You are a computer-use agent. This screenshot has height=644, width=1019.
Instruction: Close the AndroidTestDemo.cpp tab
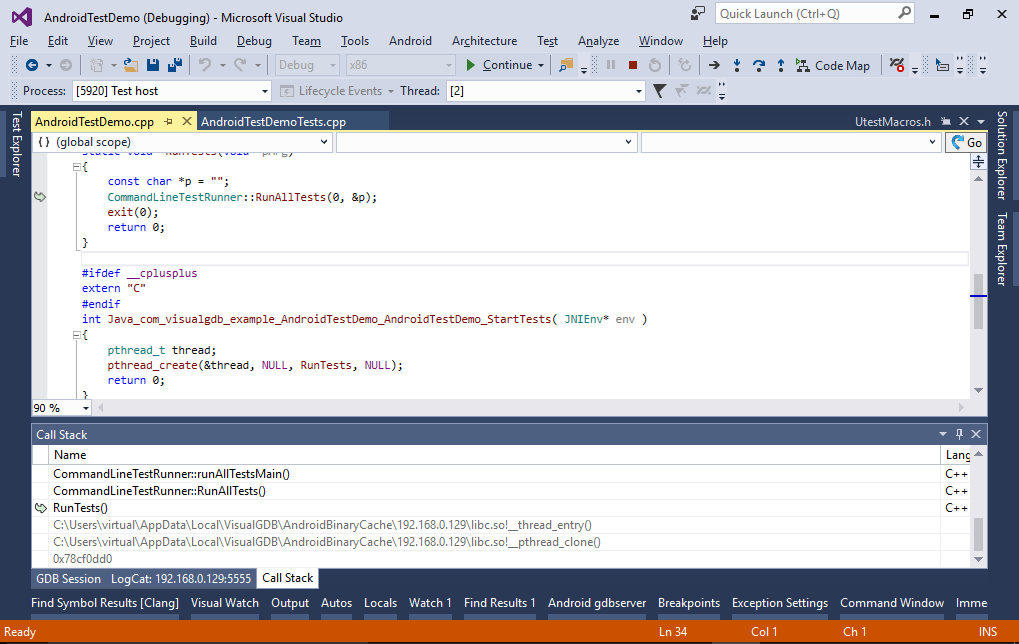click(x=187, y=122)
